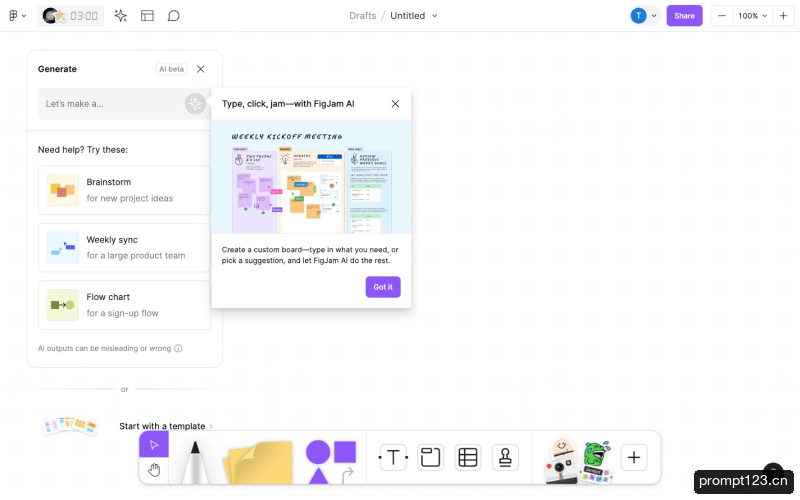
Task: Close the FigJam AI tooltip popup
Action: [x=395, y=104]
